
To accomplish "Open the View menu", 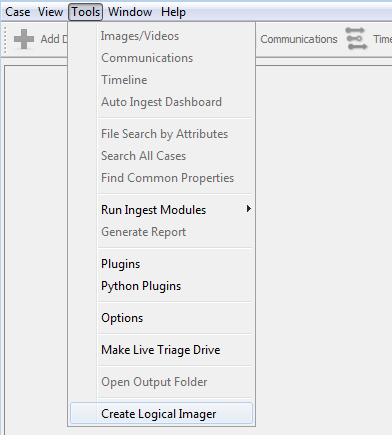I will click(50, 12).
